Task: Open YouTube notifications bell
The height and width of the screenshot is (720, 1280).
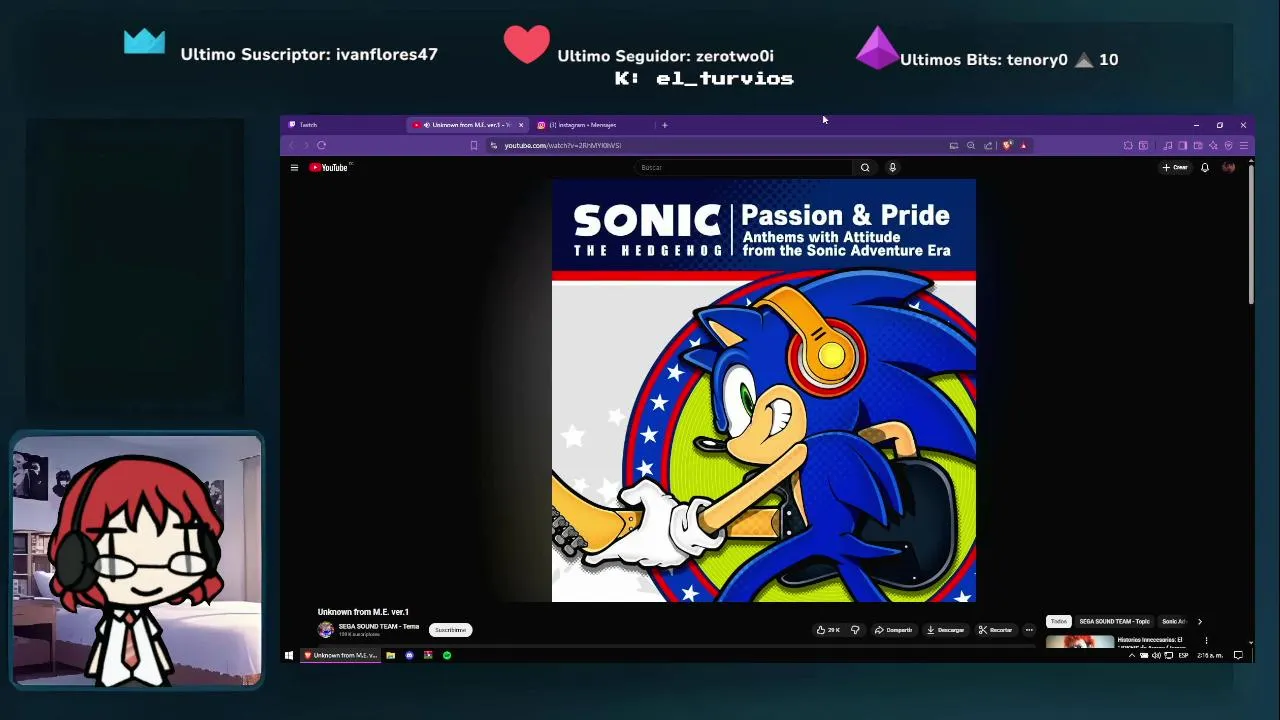Action: [x=1205, y=168]
